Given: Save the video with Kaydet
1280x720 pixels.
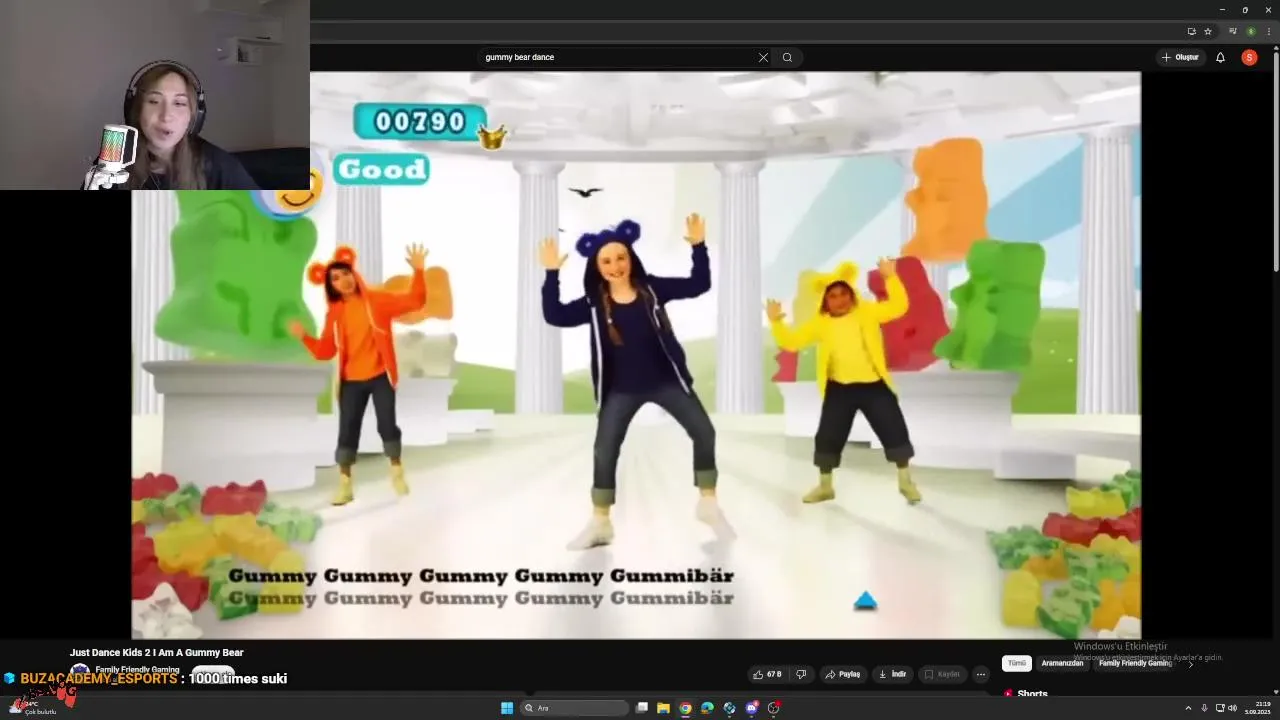Looking at the screenshot, I should (x=942, y=674).
